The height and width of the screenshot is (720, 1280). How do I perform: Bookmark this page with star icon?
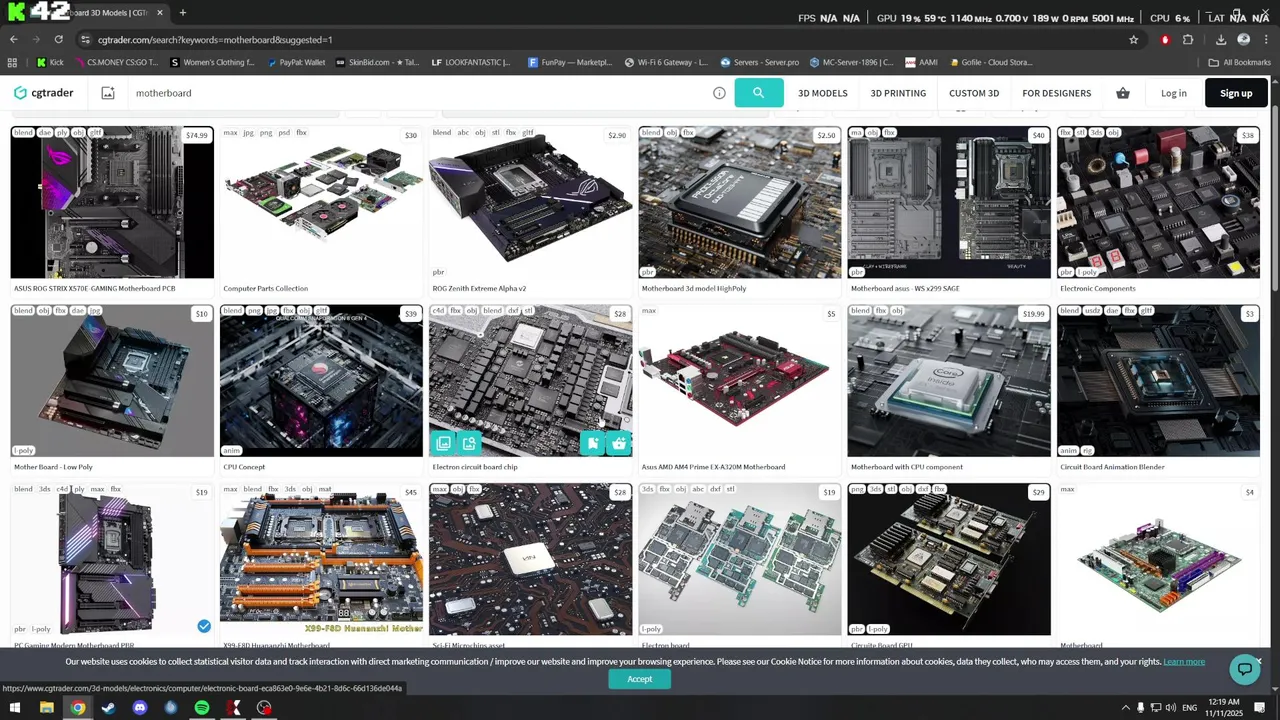pyautogui.click(x=1133, y=40)
